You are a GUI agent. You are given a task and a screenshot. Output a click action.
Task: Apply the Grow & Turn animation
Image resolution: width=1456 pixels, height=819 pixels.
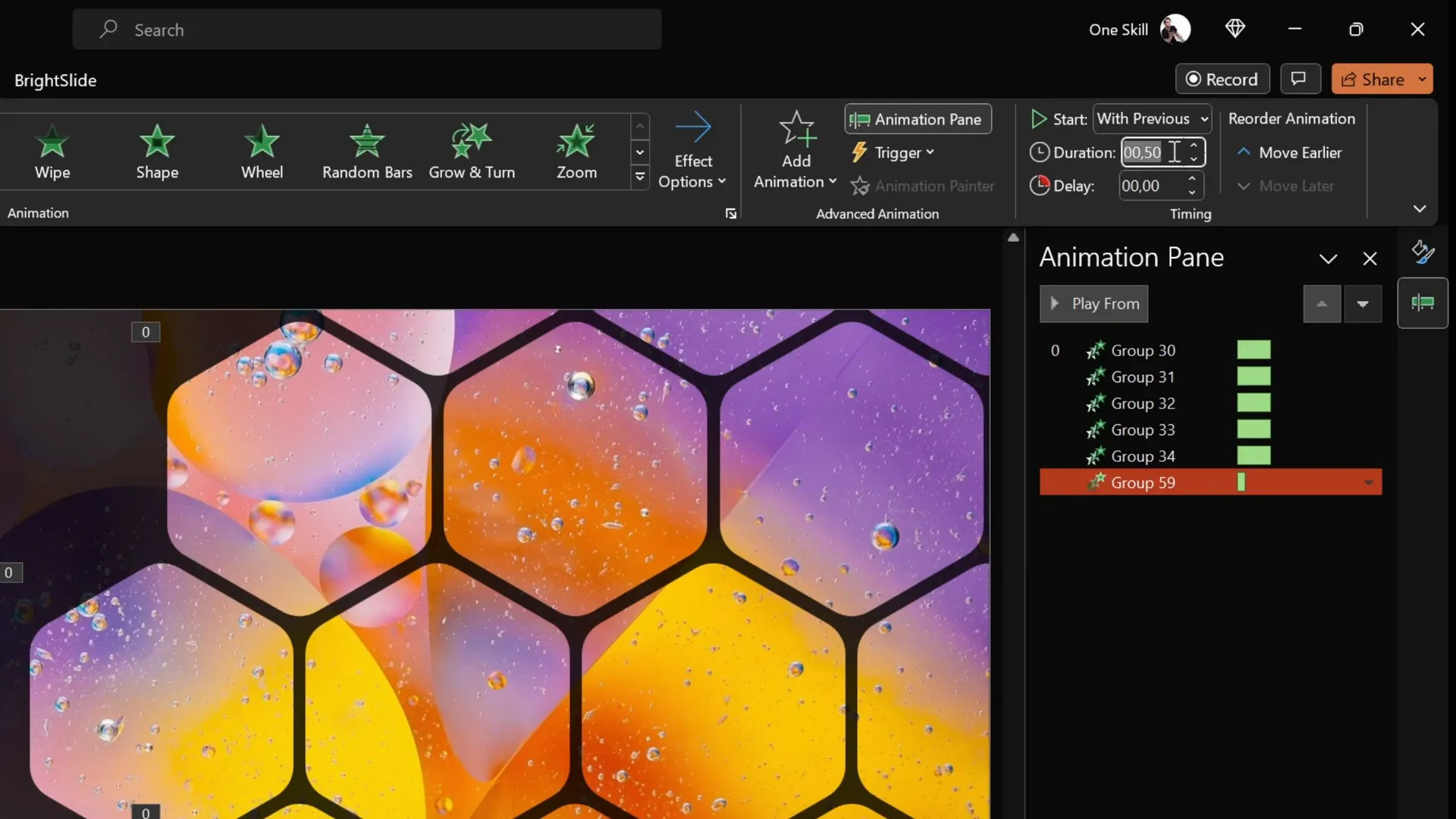(x=472, y=152)
